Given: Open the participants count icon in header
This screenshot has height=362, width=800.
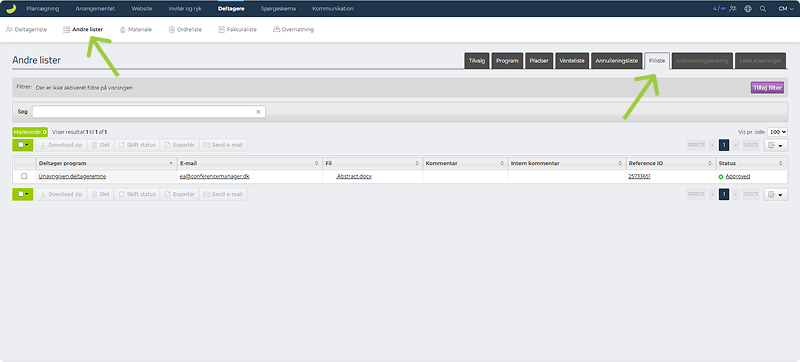Looking at the screenshot, I should (733, 9).
